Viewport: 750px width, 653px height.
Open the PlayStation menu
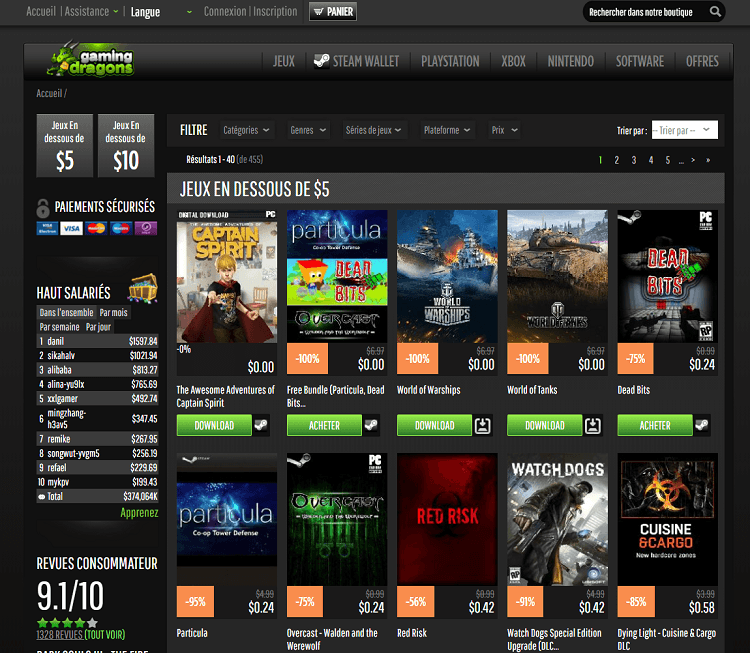coord(450,61)
